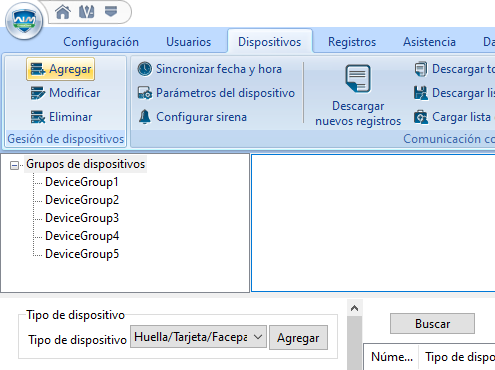This screenshot has width=495, height=370.
Task: Click the Descargar lista save icon
Action: coord(421,93)
